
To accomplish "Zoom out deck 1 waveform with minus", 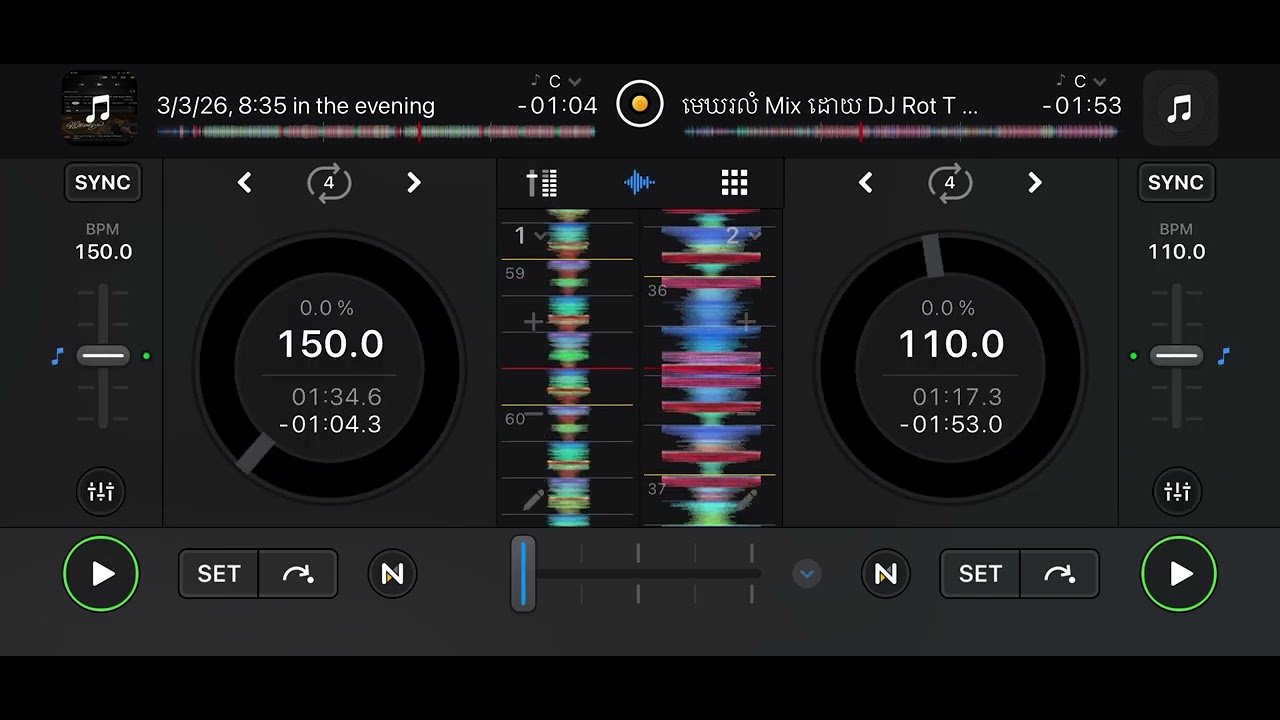I will coord(535,413).
